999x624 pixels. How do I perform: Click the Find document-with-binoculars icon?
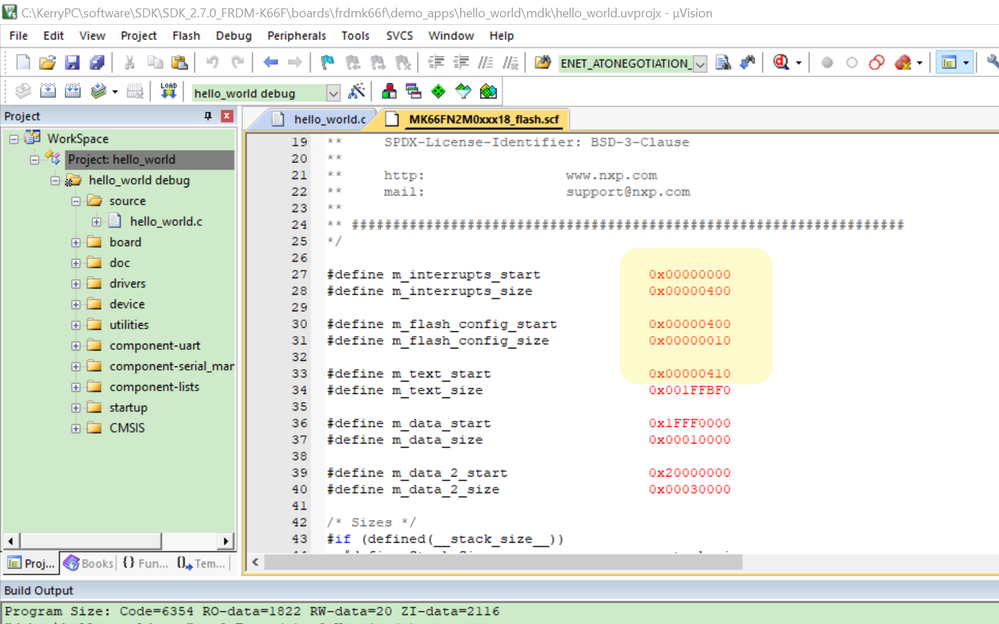pyautogui.click(x=723, y=62)
